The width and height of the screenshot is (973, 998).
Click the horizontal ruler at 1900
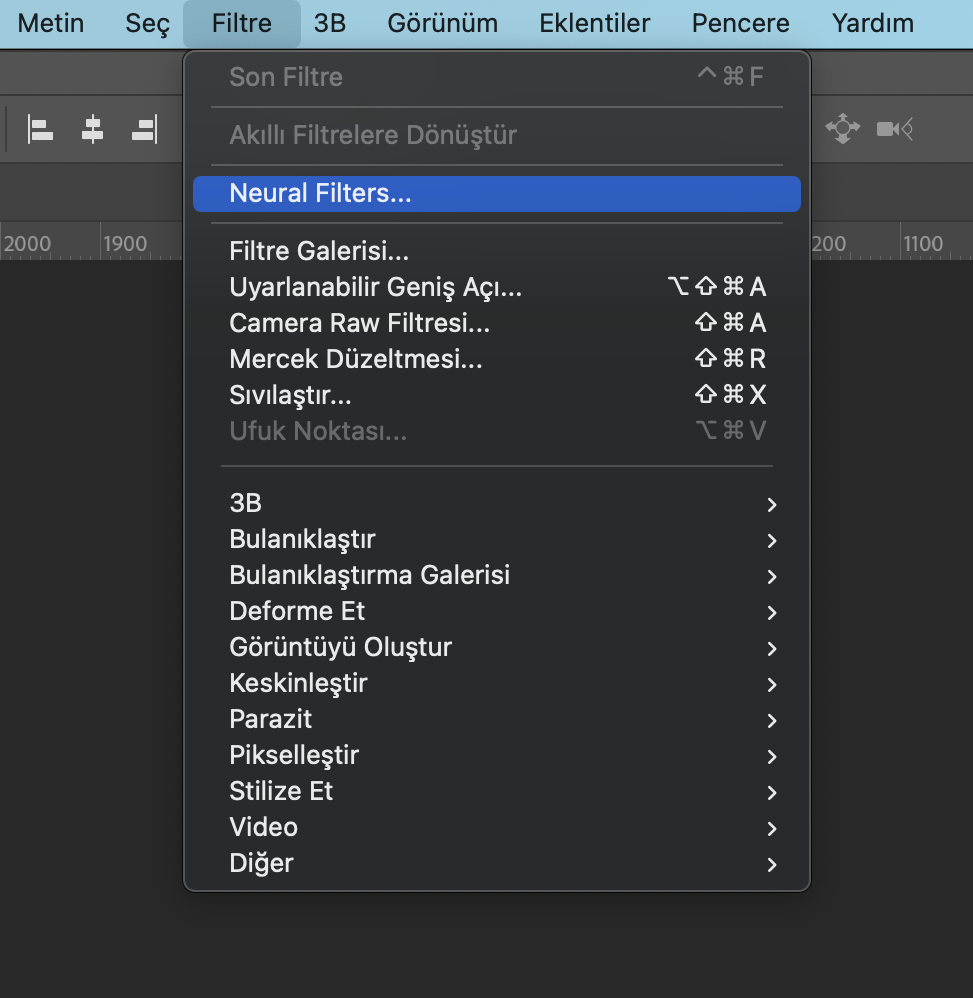126,244
